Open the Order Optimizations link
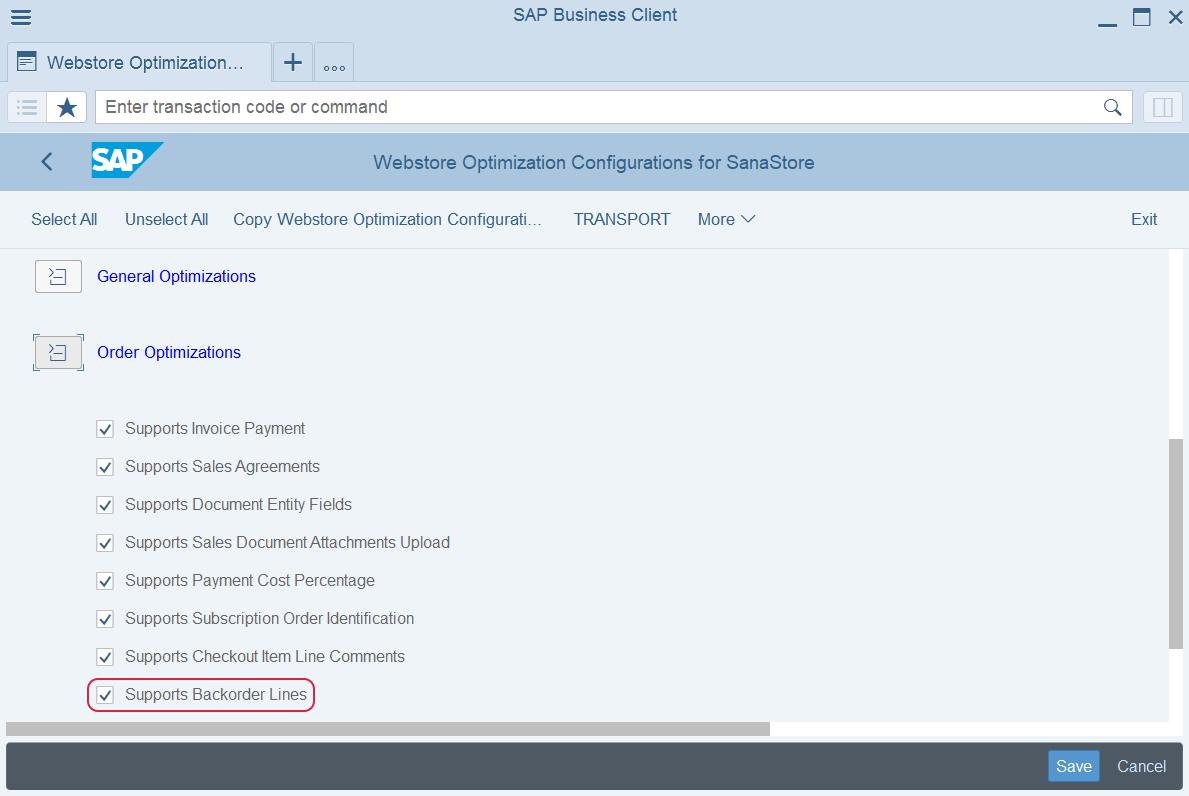 (169, 353)
